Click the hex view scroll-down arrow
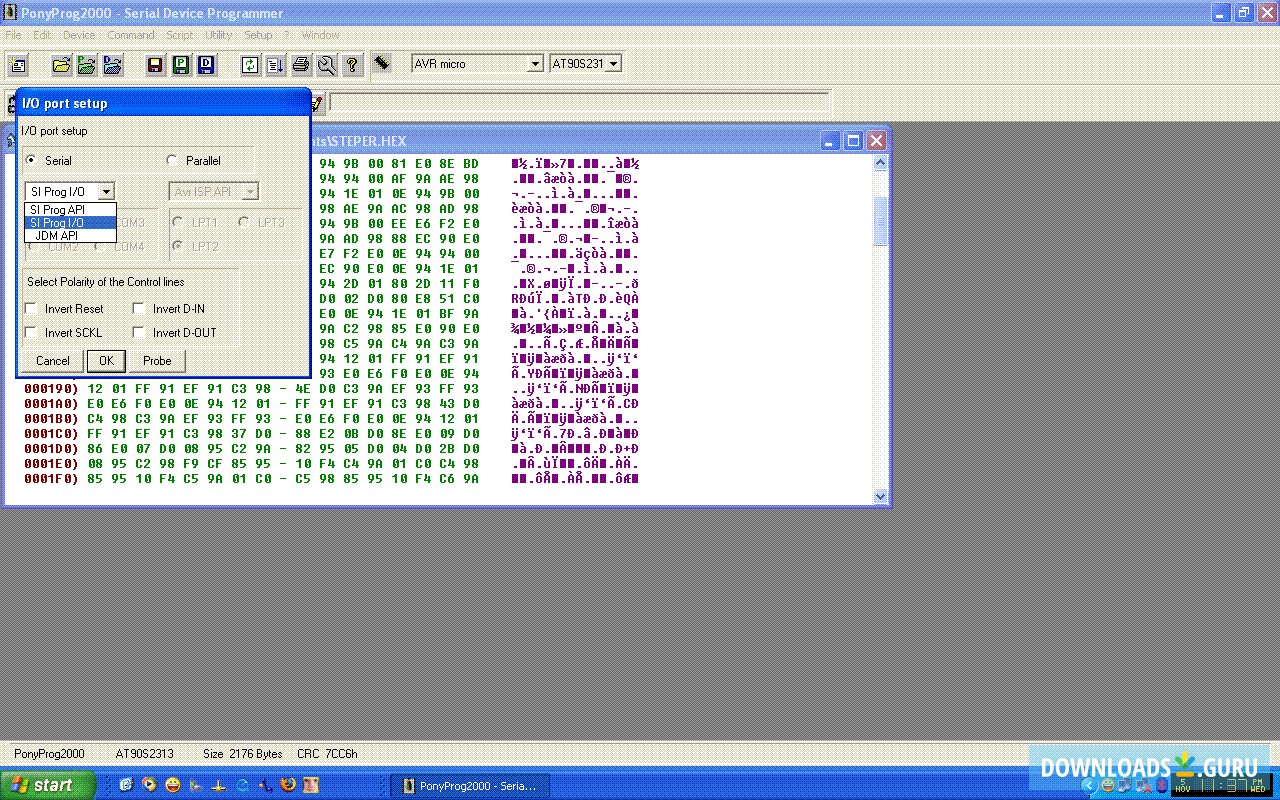The image size is (1280, 800). pos(880,496)
